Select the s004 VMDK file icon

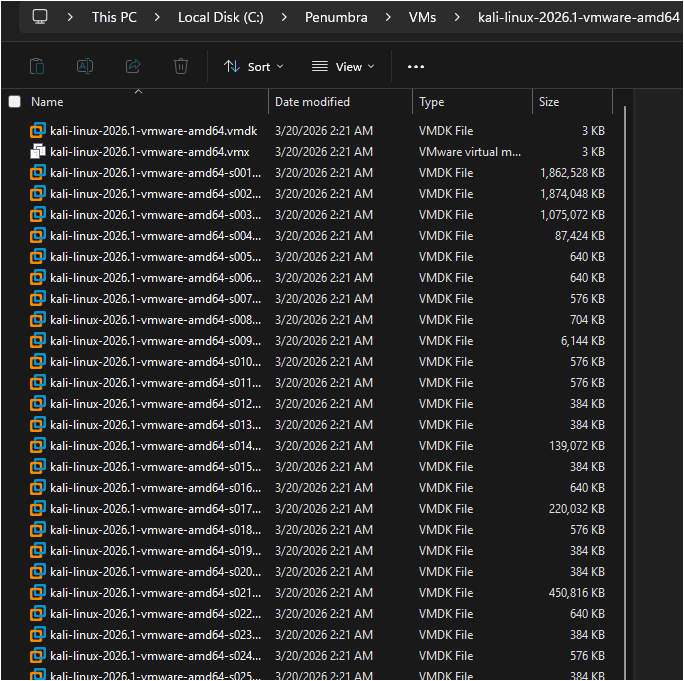click(x=38, y=236)
